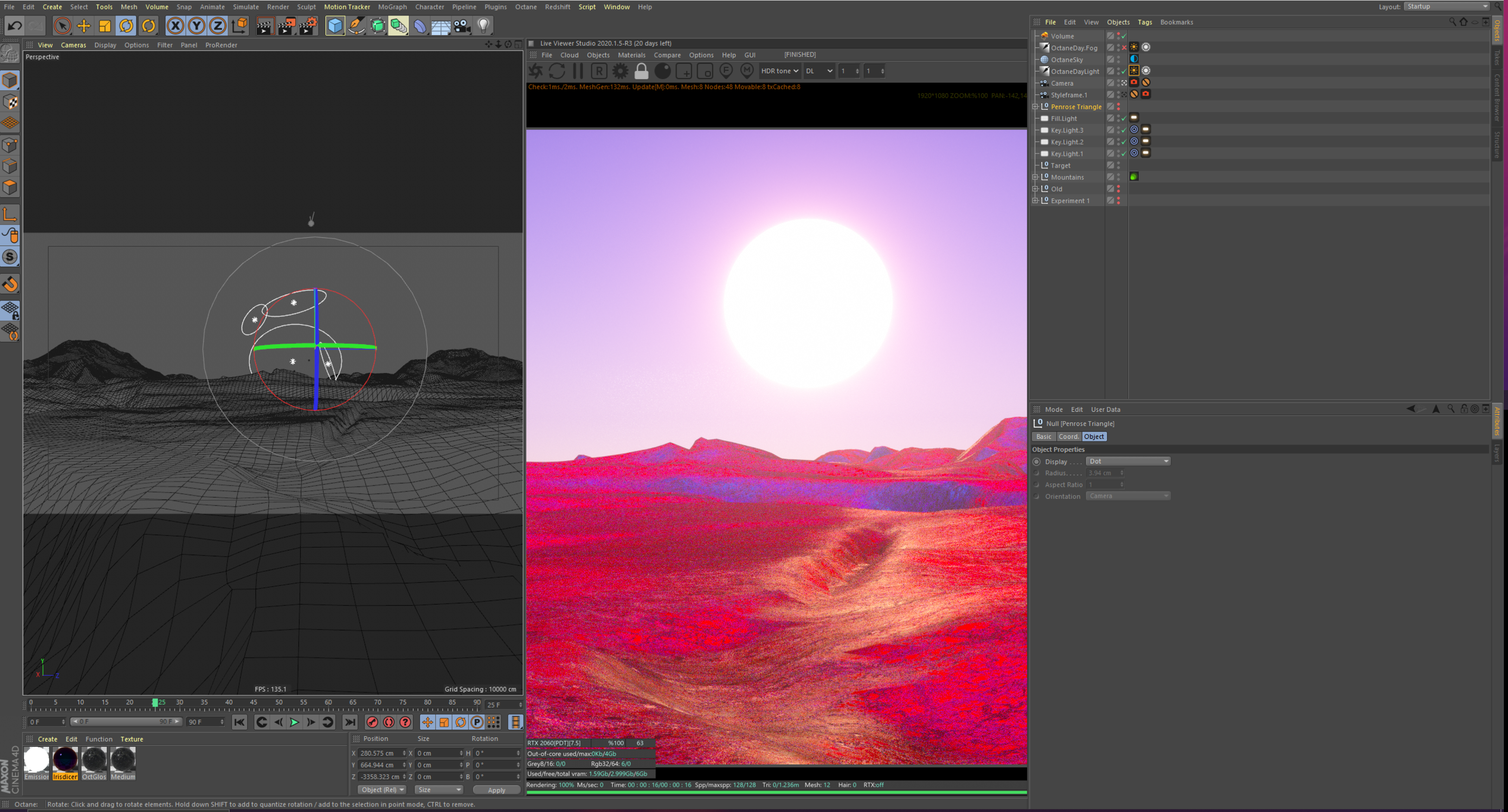Click the Apply button
This screenshot has height=812, width=1508.
click(496, 790)
